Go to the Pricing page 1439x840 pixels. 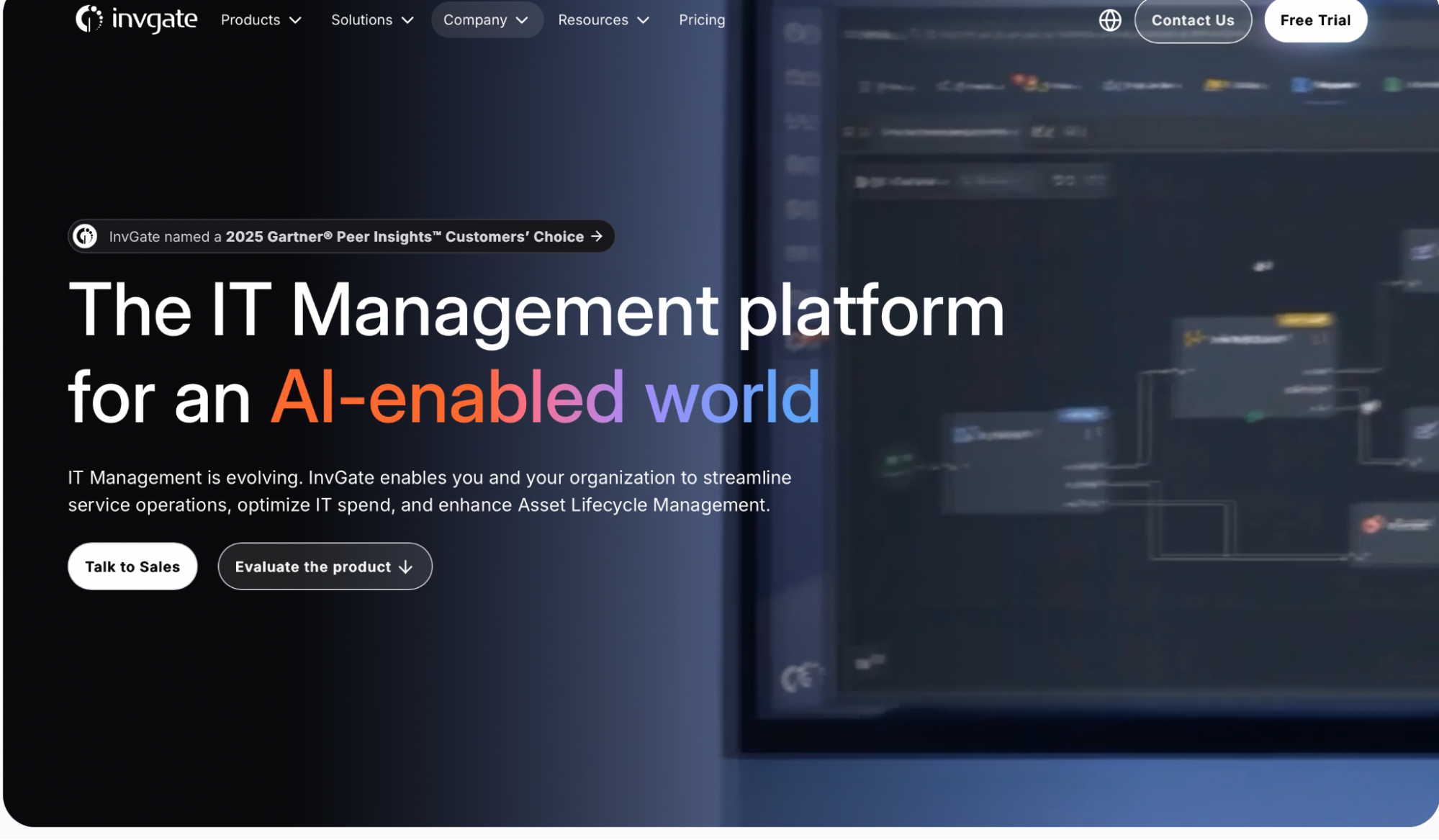coord(702,20)
